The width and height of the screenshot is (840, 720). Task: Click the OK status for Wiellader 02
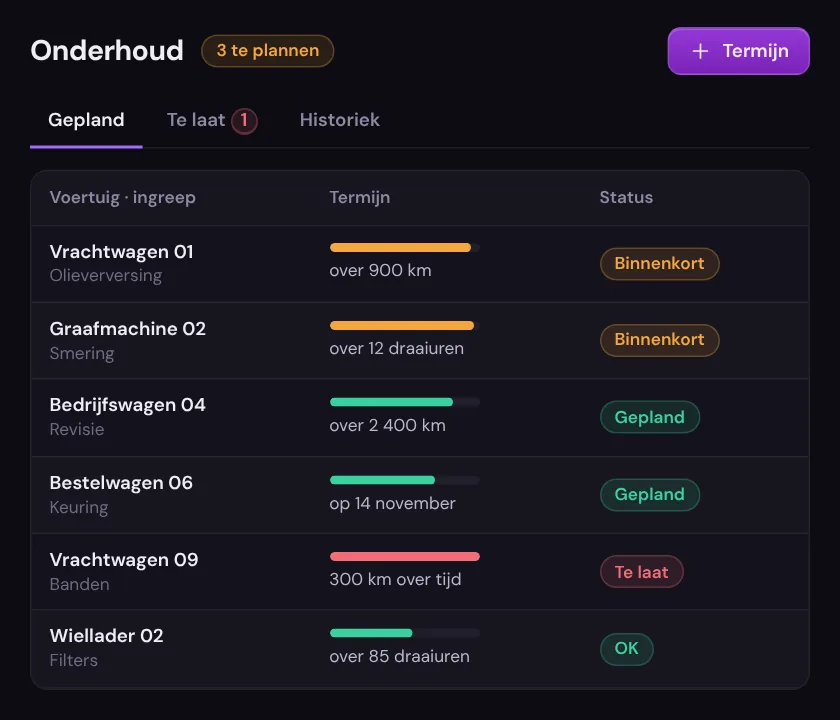pyautogui.click(x=627, y=649)
